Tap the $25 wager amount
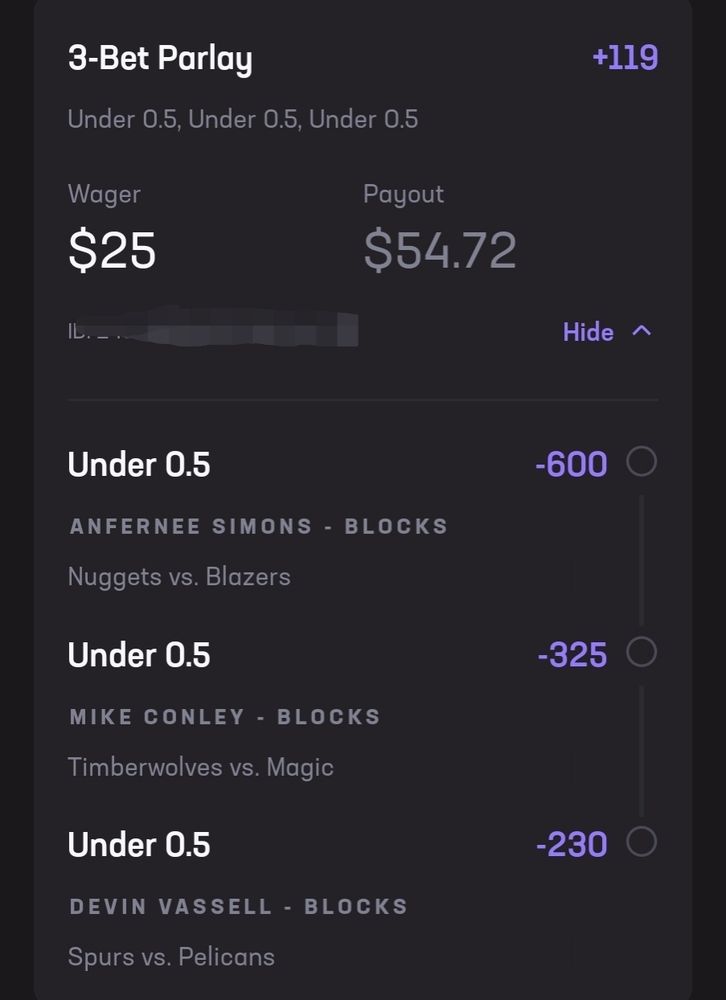Viewport: 726px width, 1000px height. point(112,250)
